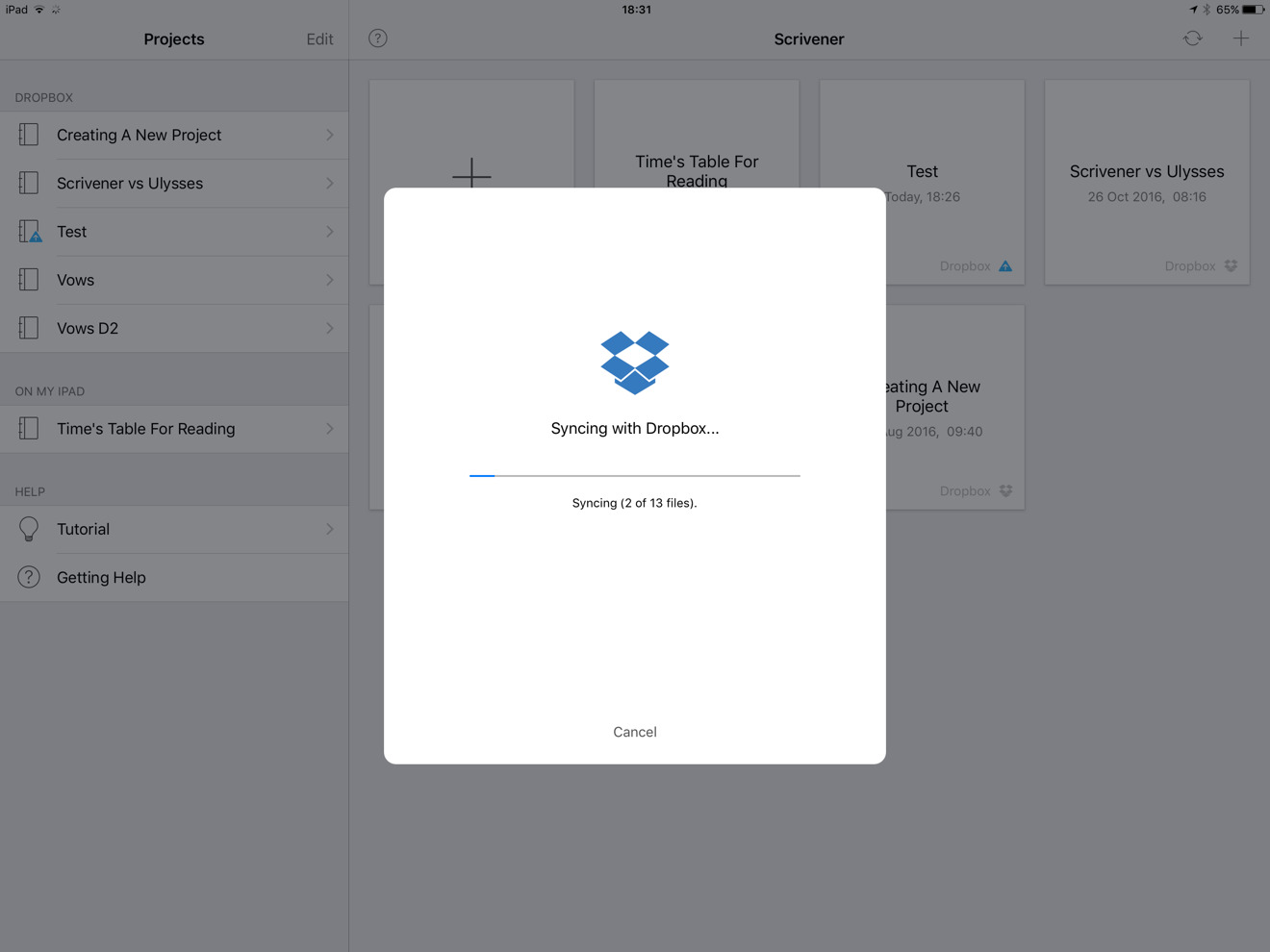Click the sync progress bar
The height and width of the screenshot is (952, 1270).
pyautogui.click(x=635, y=475)
